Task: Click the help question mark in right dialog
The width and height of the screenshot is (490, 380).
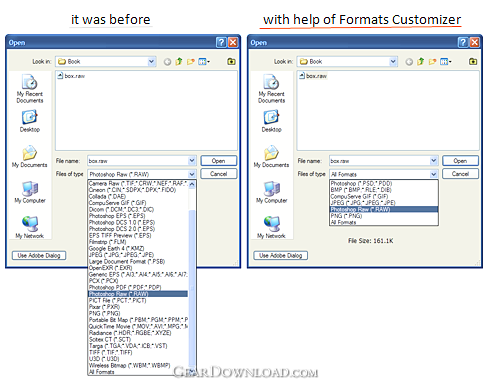Action: click(463, 42)
